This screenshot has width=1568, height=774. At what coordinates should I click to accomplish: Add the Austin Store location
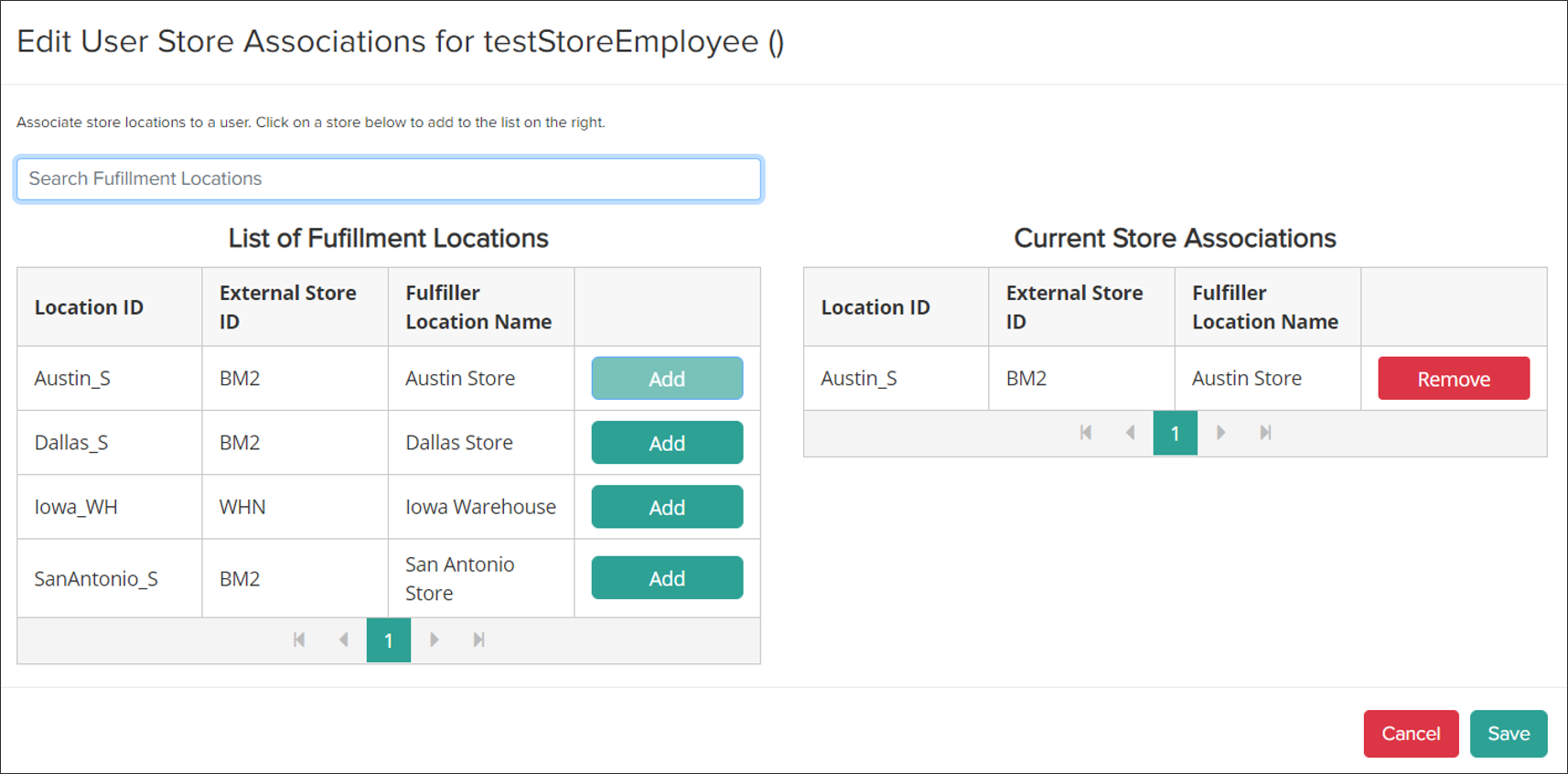coord(667,379)
